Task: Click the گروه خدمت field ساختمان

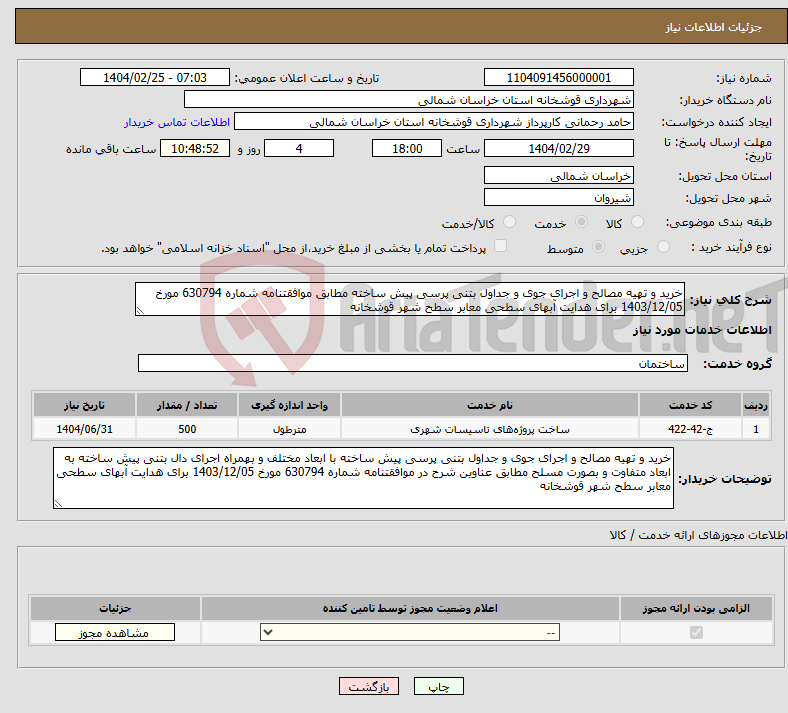Action: click(413, 363)
